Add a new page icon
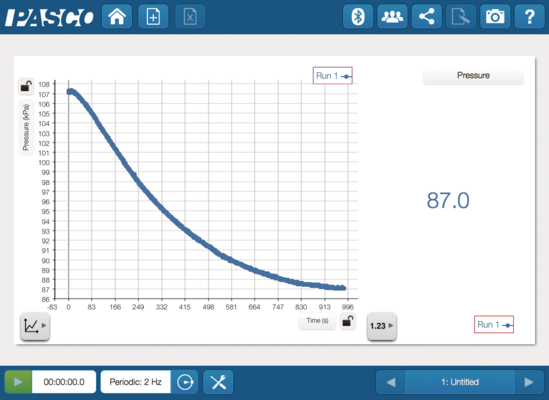Image resolution: width=549 pixels, height=400 pixels. click(153, 16)
